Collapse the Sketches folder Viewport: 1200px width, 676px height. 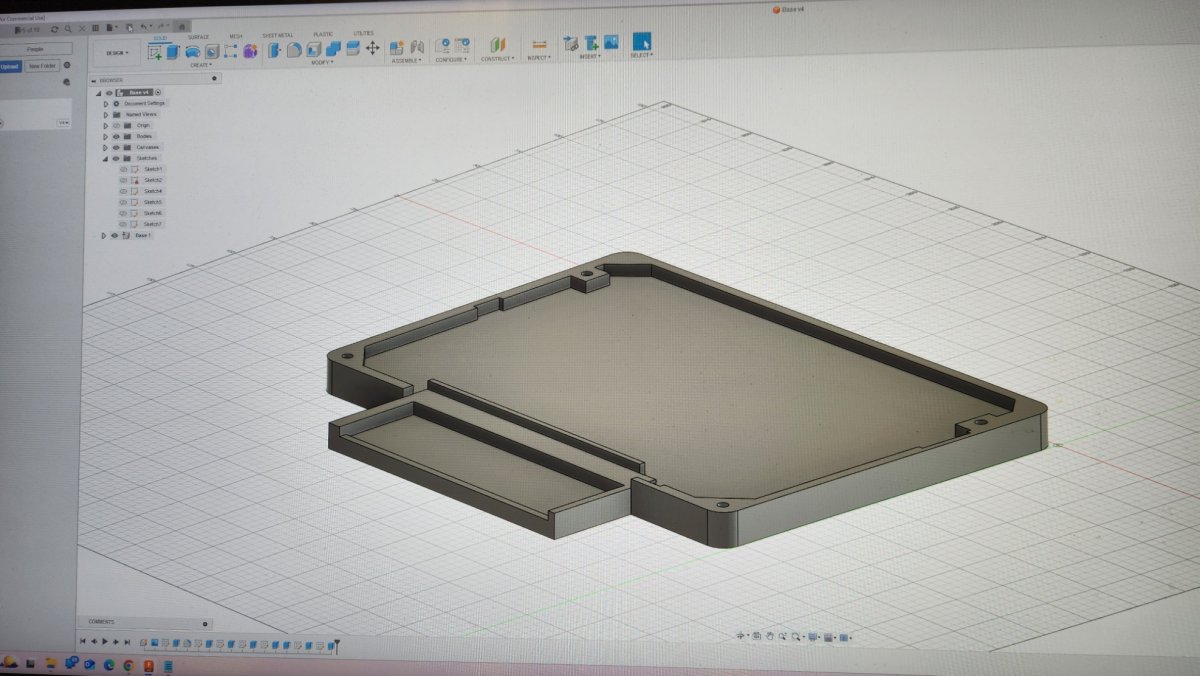(x=105, y=158)
